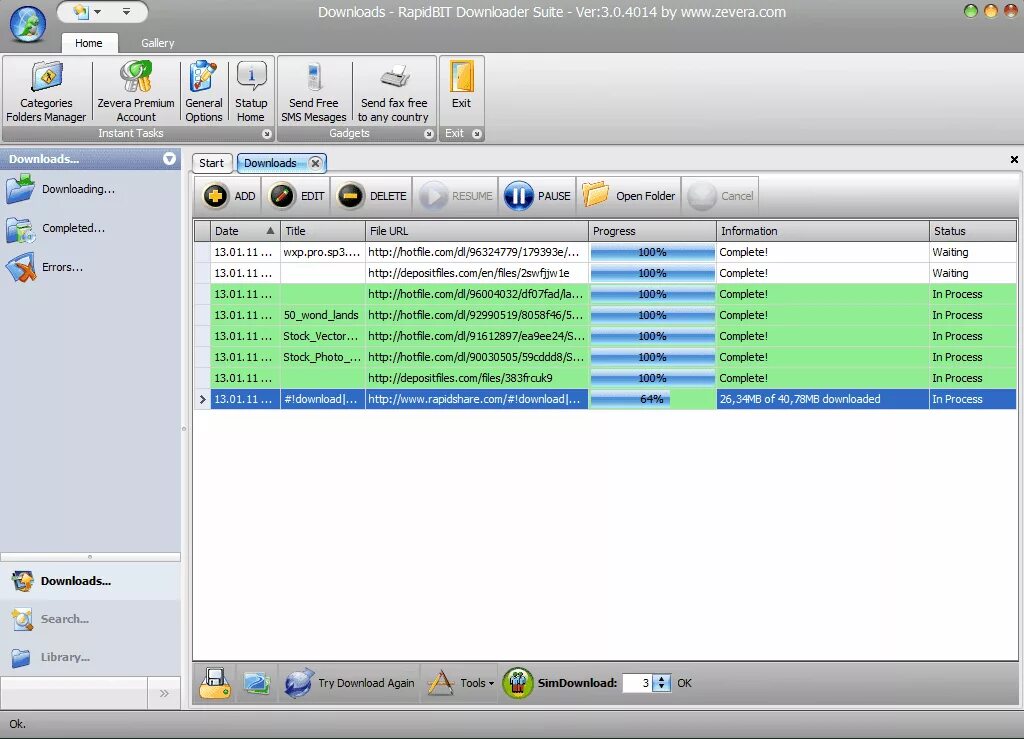Click Open Folder in the toolbar
The width and height of the screenshot is (1024, 739).
point(629,196)
